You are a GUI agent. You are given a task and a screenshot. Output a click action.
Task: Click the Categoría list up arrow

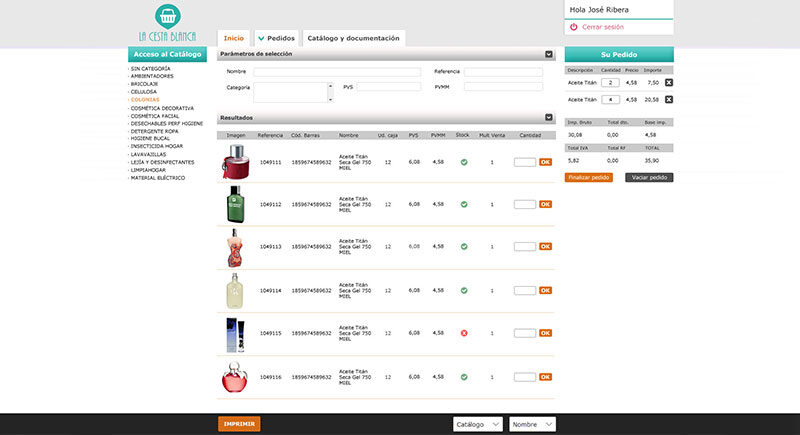330,86
